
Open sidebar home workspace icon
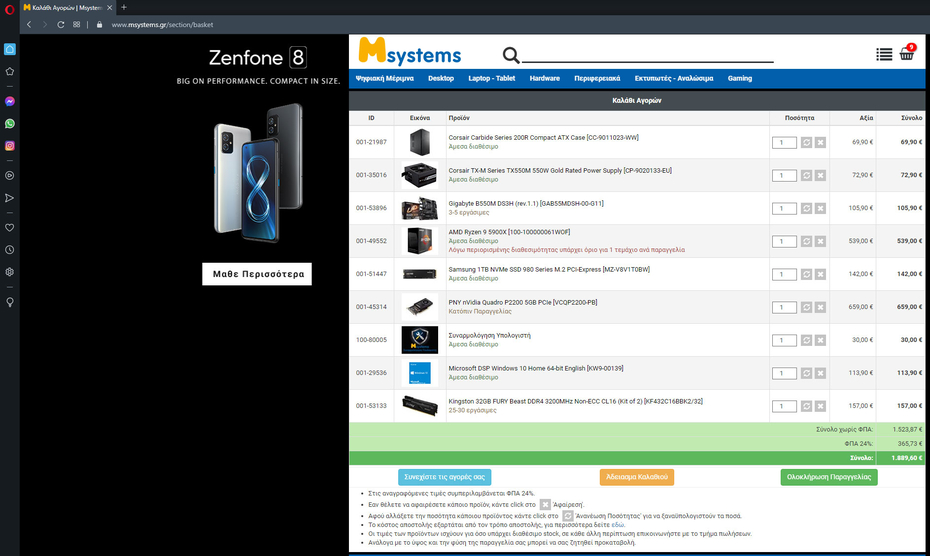(x=9, y=49)
